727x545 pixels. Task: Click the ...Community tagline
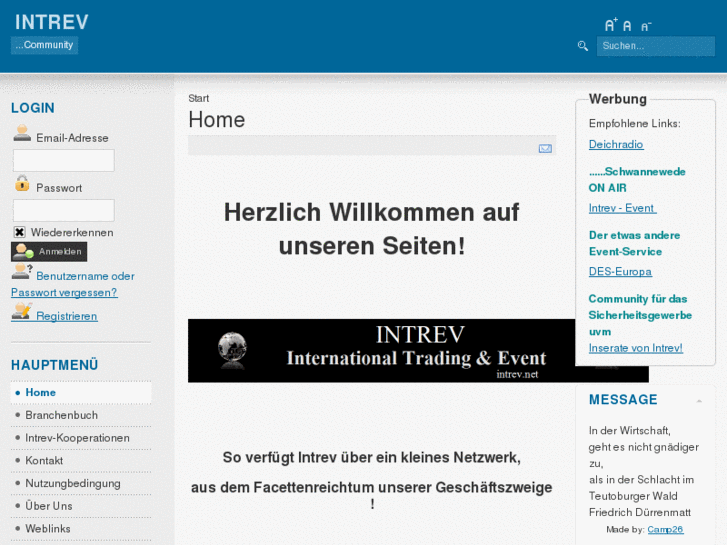point(45,45)
